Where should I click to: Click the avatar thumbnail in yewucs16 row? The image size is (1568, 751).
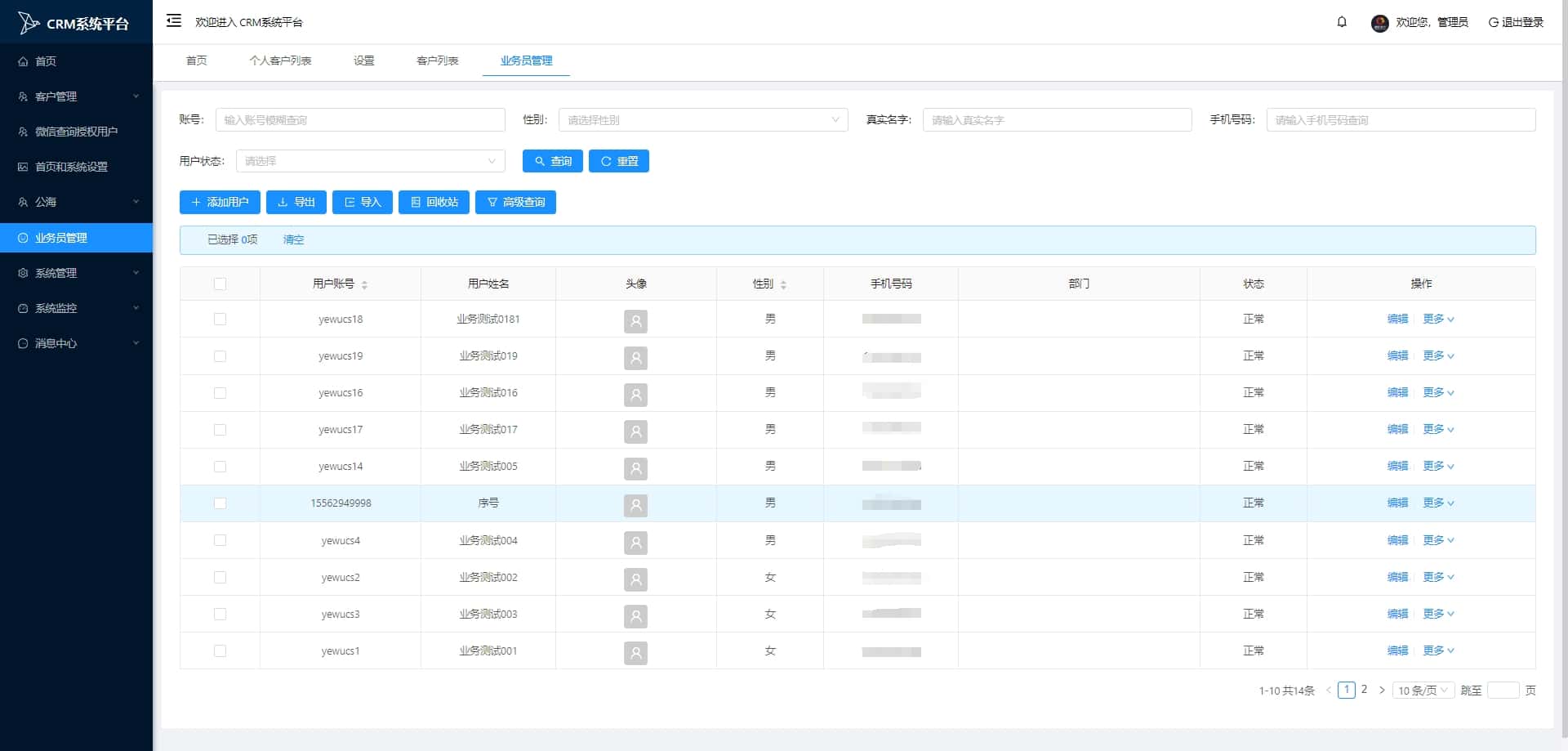tap(635, 395)
